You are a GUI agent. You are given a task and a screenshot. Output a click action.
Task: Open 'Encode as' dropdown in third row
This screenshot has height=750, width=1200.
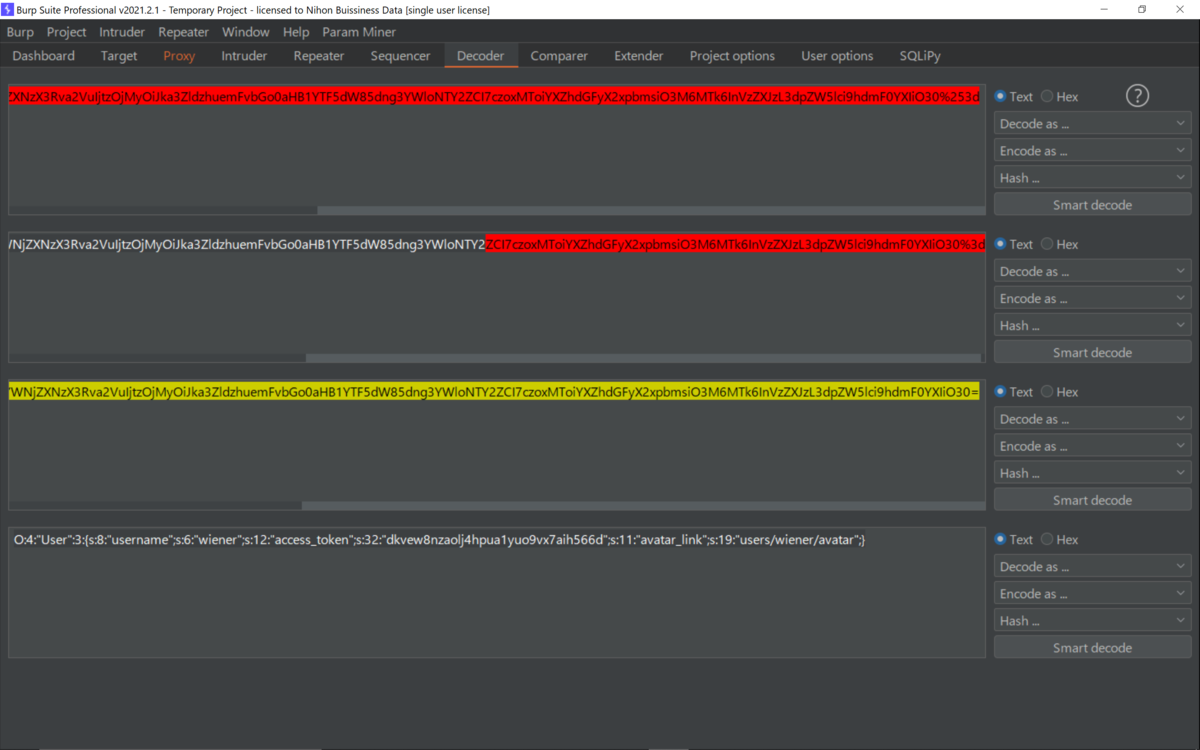[x=1092, y=446]
